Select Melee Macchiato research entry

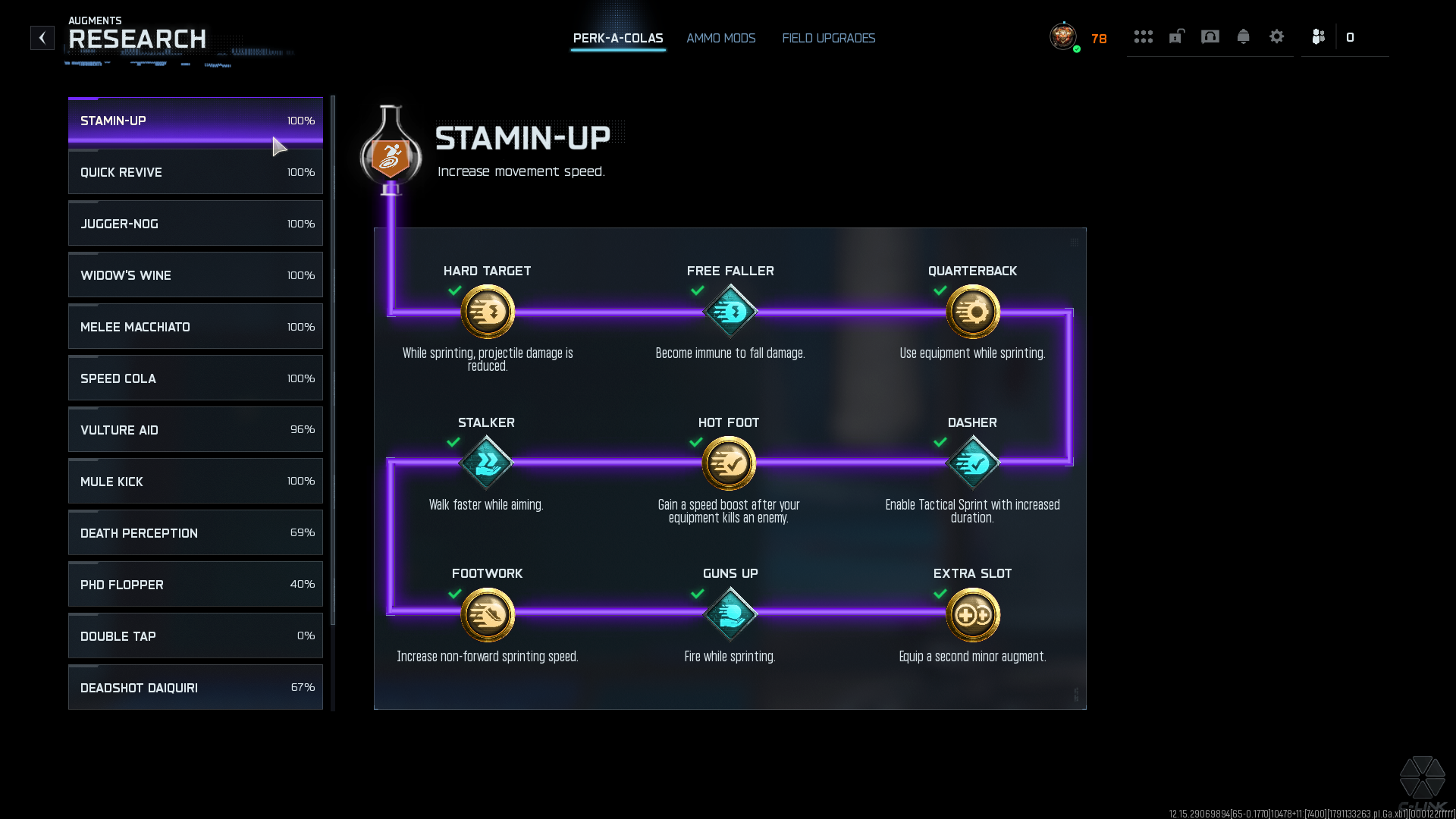tap(196, 327)
